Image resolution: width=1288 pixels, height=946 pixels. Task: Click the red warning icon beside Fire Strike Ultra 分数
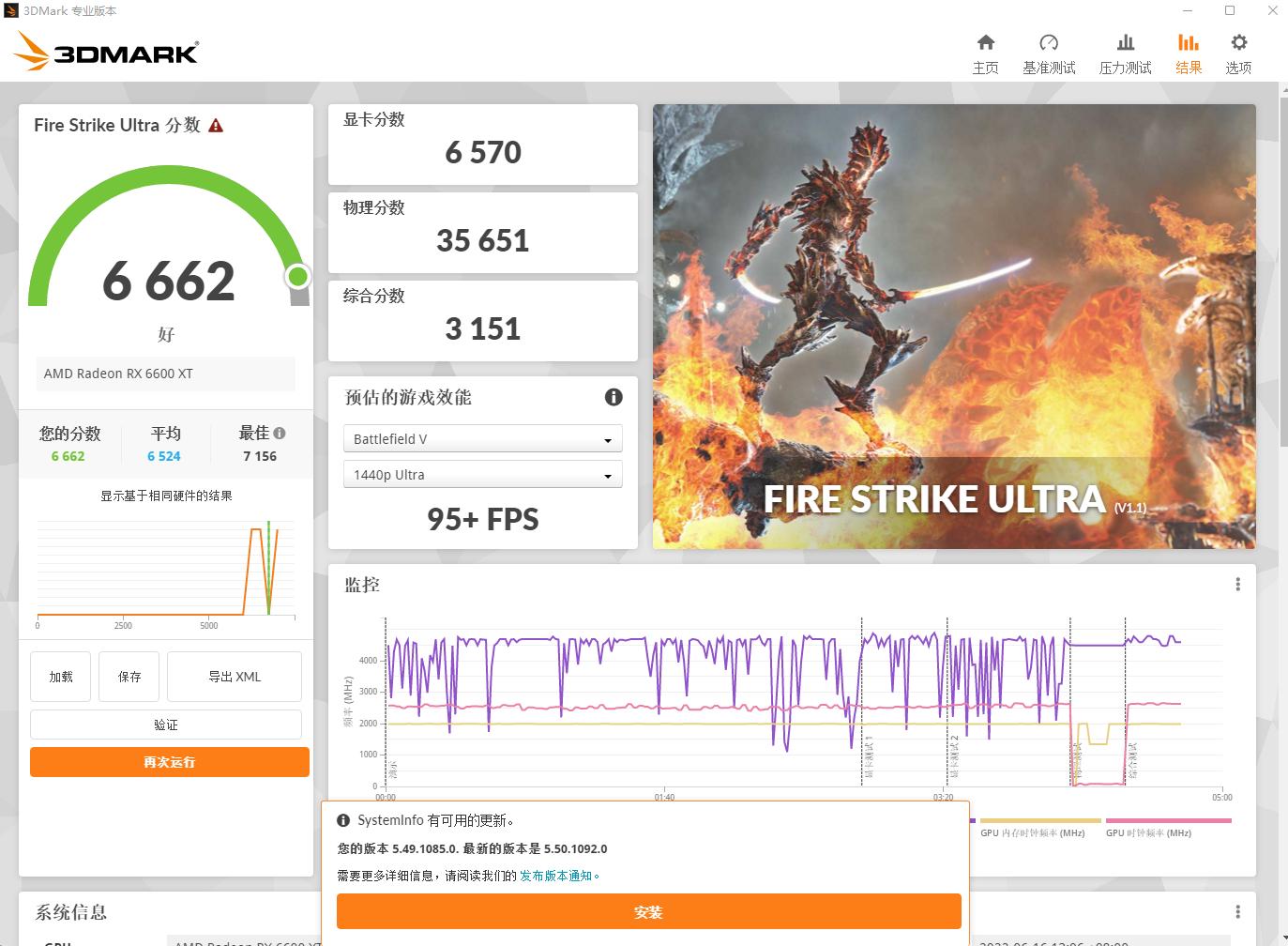tap(216, 126)
